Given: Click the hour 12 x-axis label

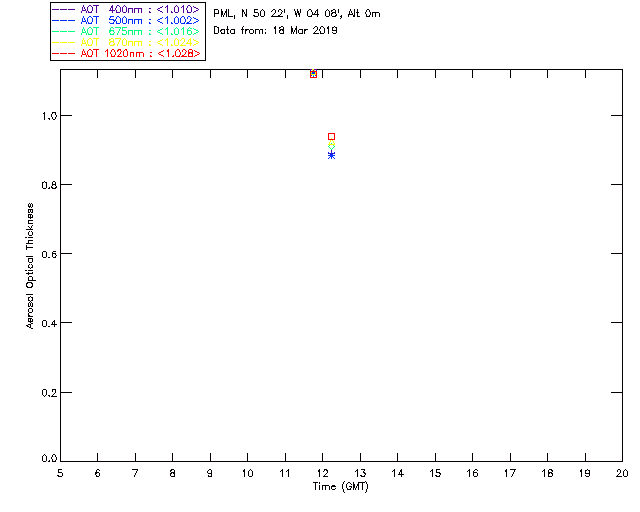Looking at the screenshot, I should click(322, 473).
